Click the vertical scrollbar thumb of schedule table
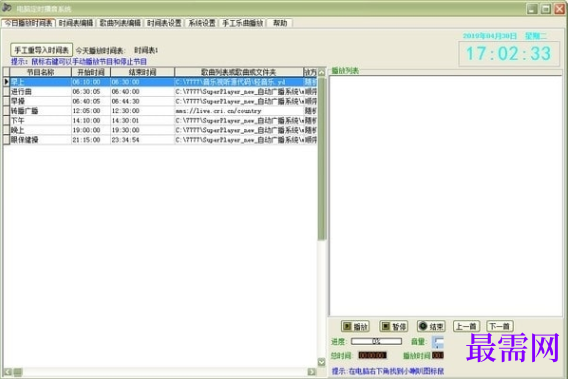The height and width of the screenshot is (379, 578). pos(321,159)
